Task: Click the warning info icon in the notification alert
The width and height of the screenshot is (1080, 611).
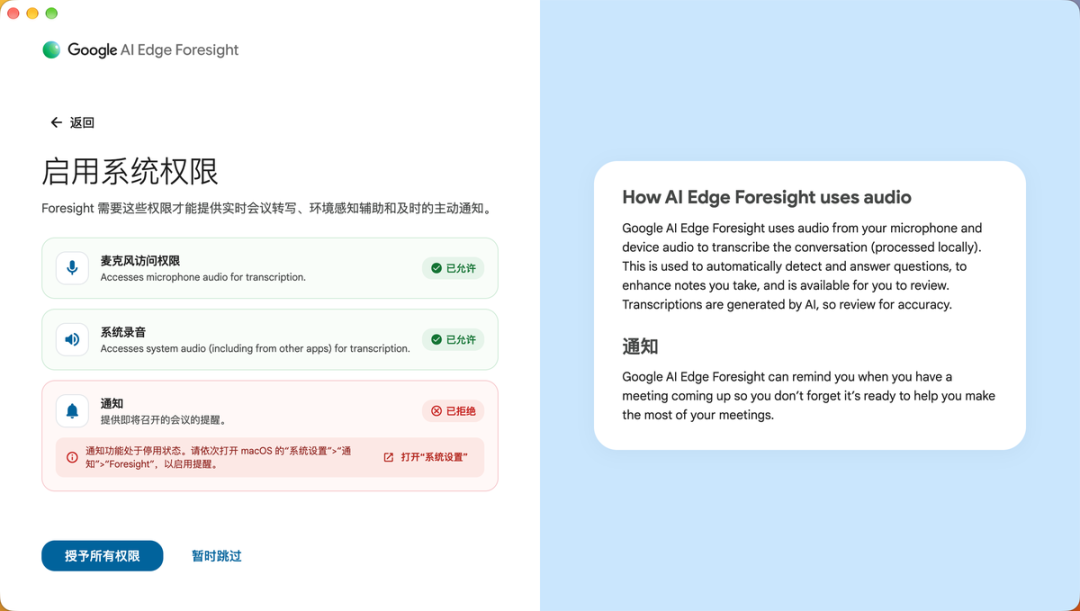Action: click(x=72, y=457)
